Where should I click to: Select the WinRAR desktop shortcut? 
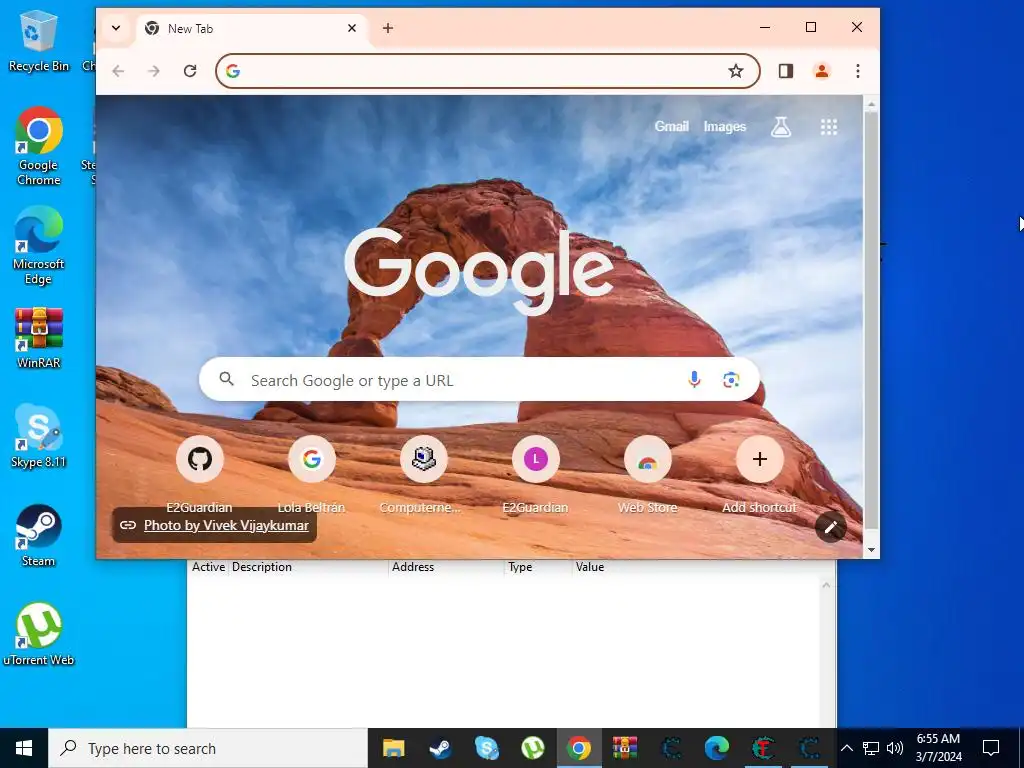(x=39, y=337)
